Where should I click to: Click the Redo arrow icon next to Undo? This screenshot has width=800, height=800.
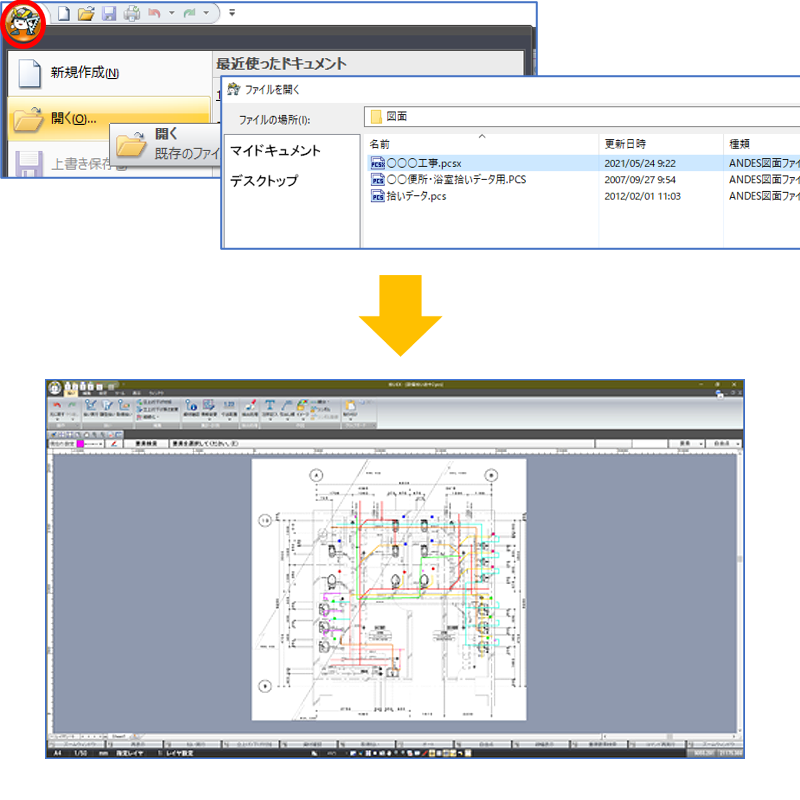189,13
